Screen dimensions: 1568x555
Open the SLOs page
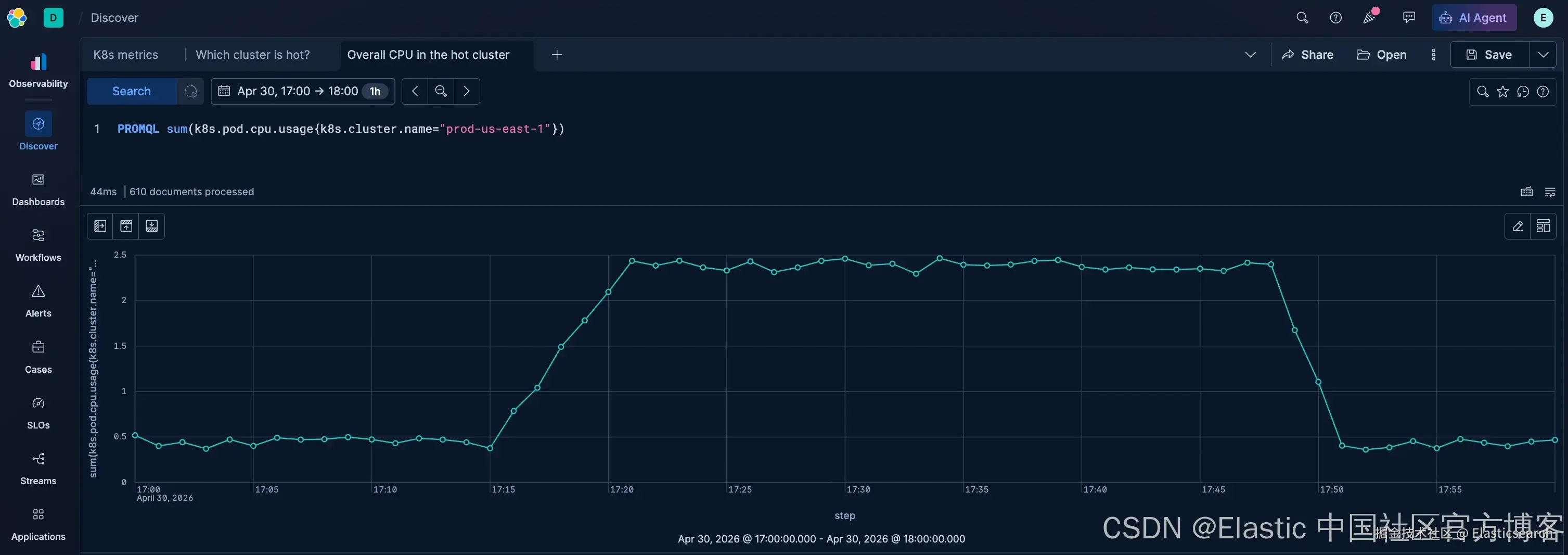coord(38,413)
